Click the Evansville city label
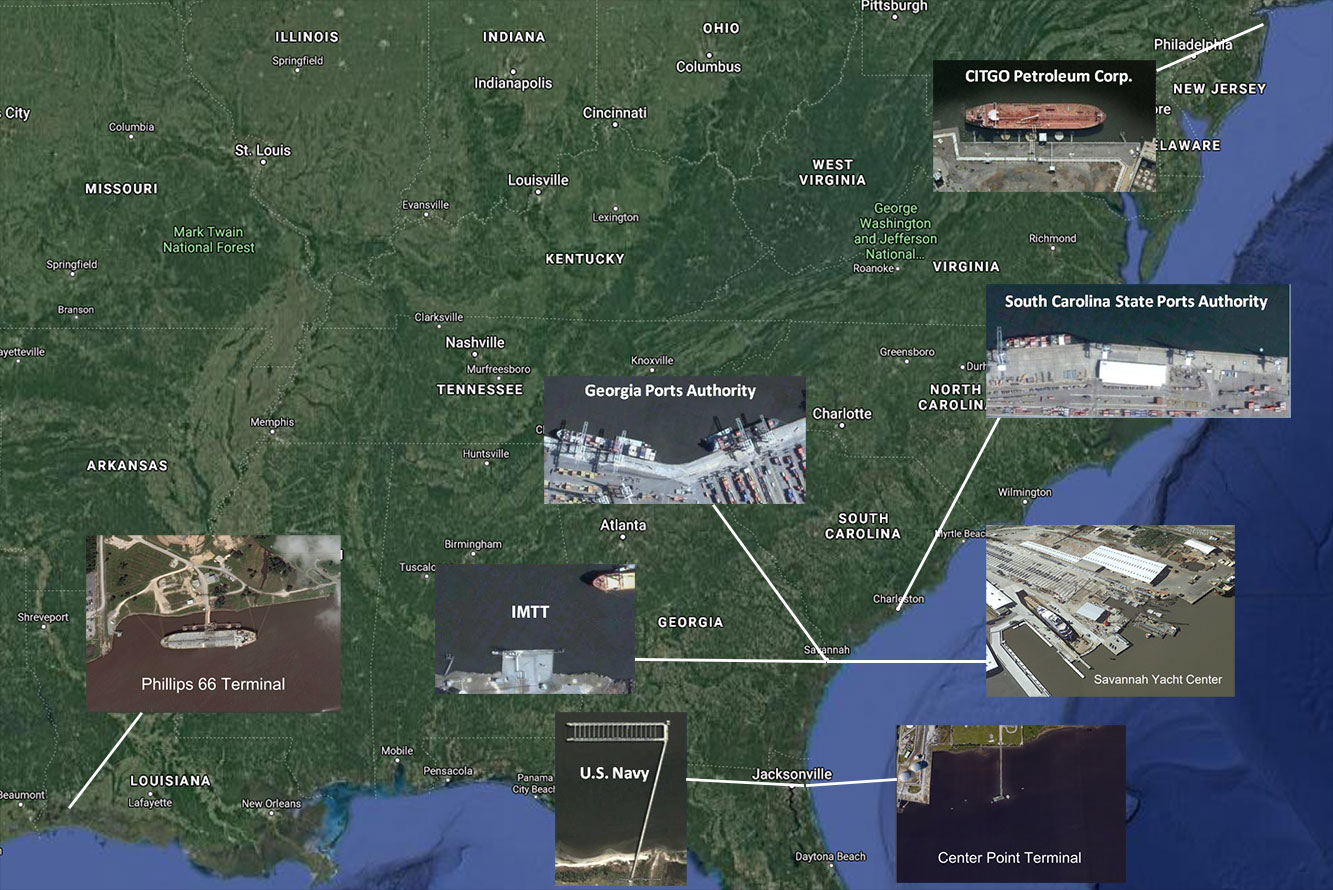The width and height of the screenshot is (1333, 890). click(x=425, y=205)
